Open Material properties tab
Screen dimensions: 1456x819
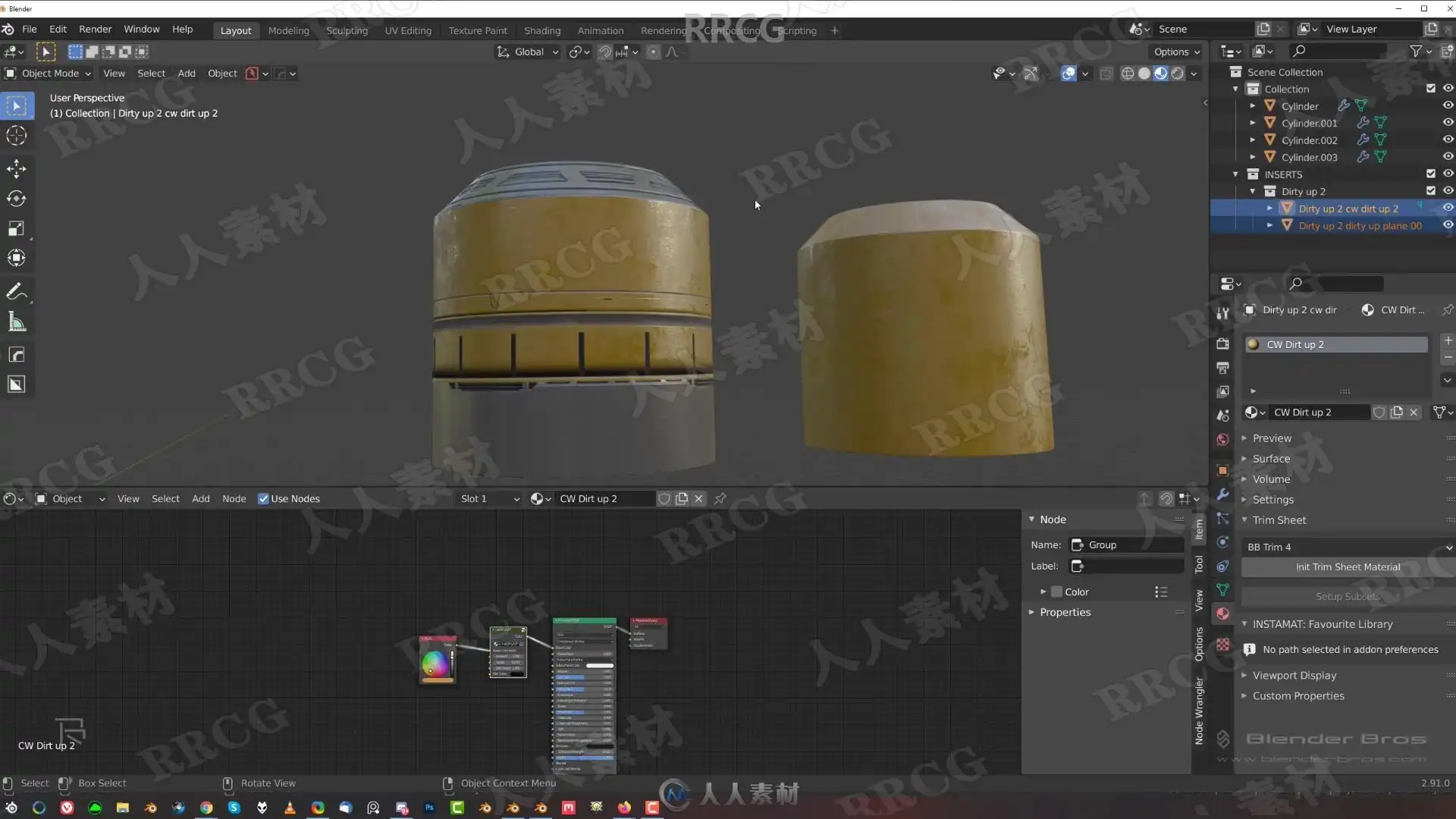coord(1222,613)
